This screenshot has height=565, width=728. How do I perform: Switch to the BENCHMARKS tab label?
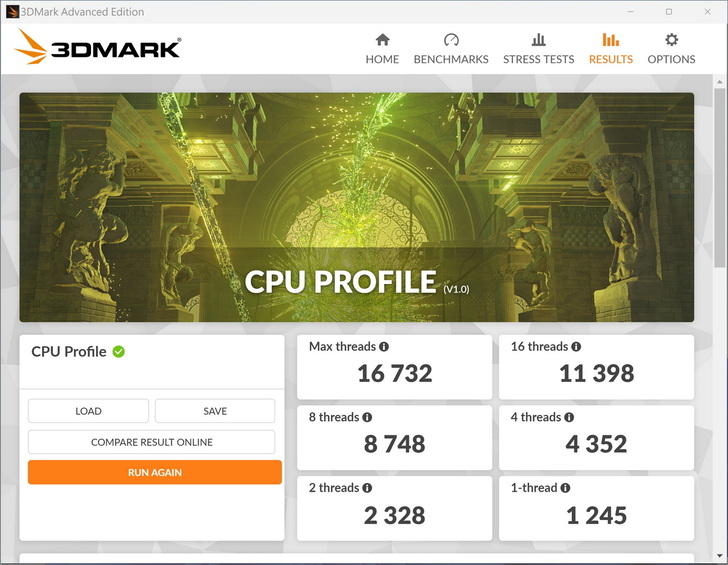[x=451, y=59]
